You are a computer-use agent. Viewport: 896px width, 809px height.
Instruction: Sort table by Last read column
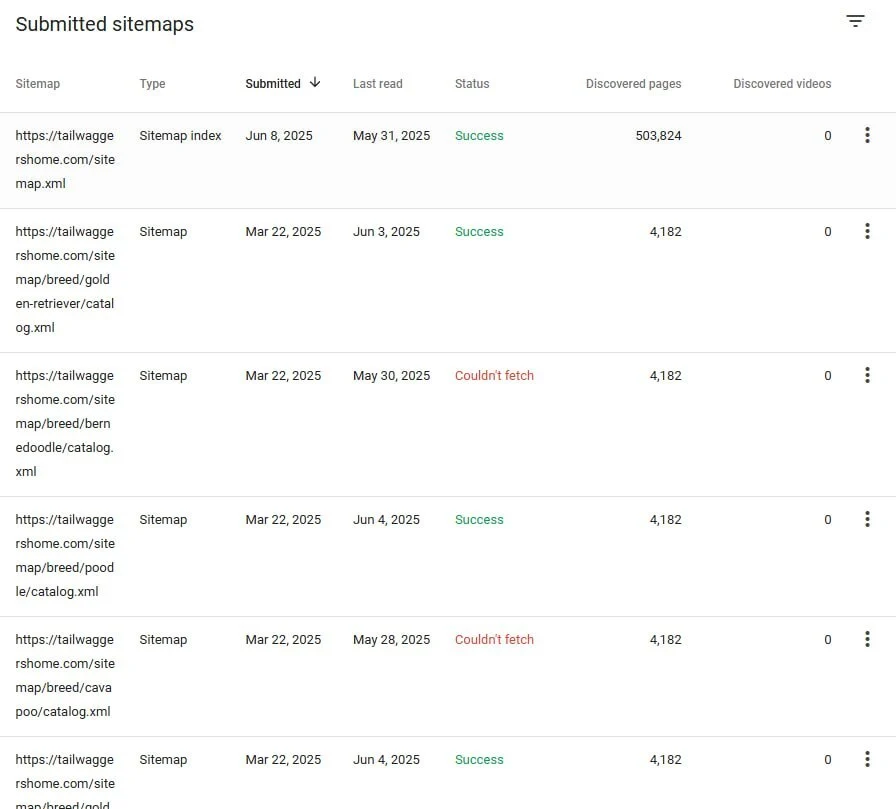point(377,84)
